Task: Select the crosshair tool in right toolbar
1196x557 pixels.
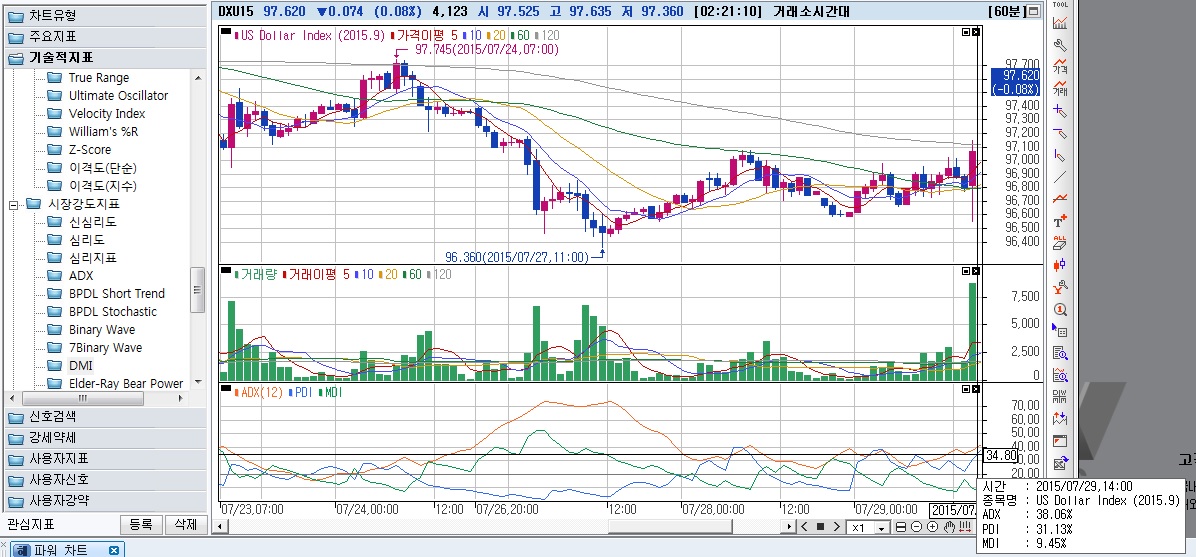Action: click(x=1060, y=111)
